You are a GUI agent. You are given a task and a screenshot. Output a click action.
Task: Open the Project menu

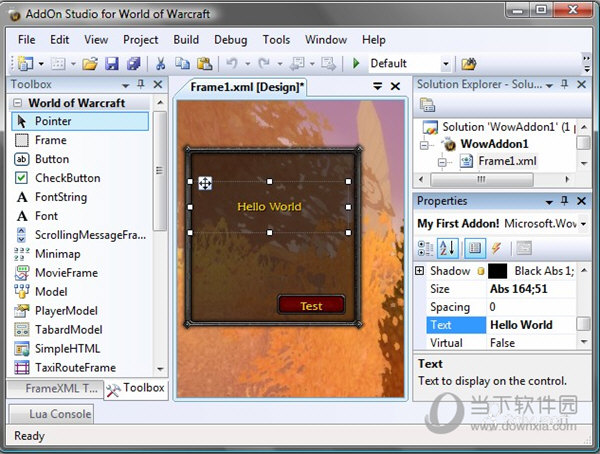[140, 40]
